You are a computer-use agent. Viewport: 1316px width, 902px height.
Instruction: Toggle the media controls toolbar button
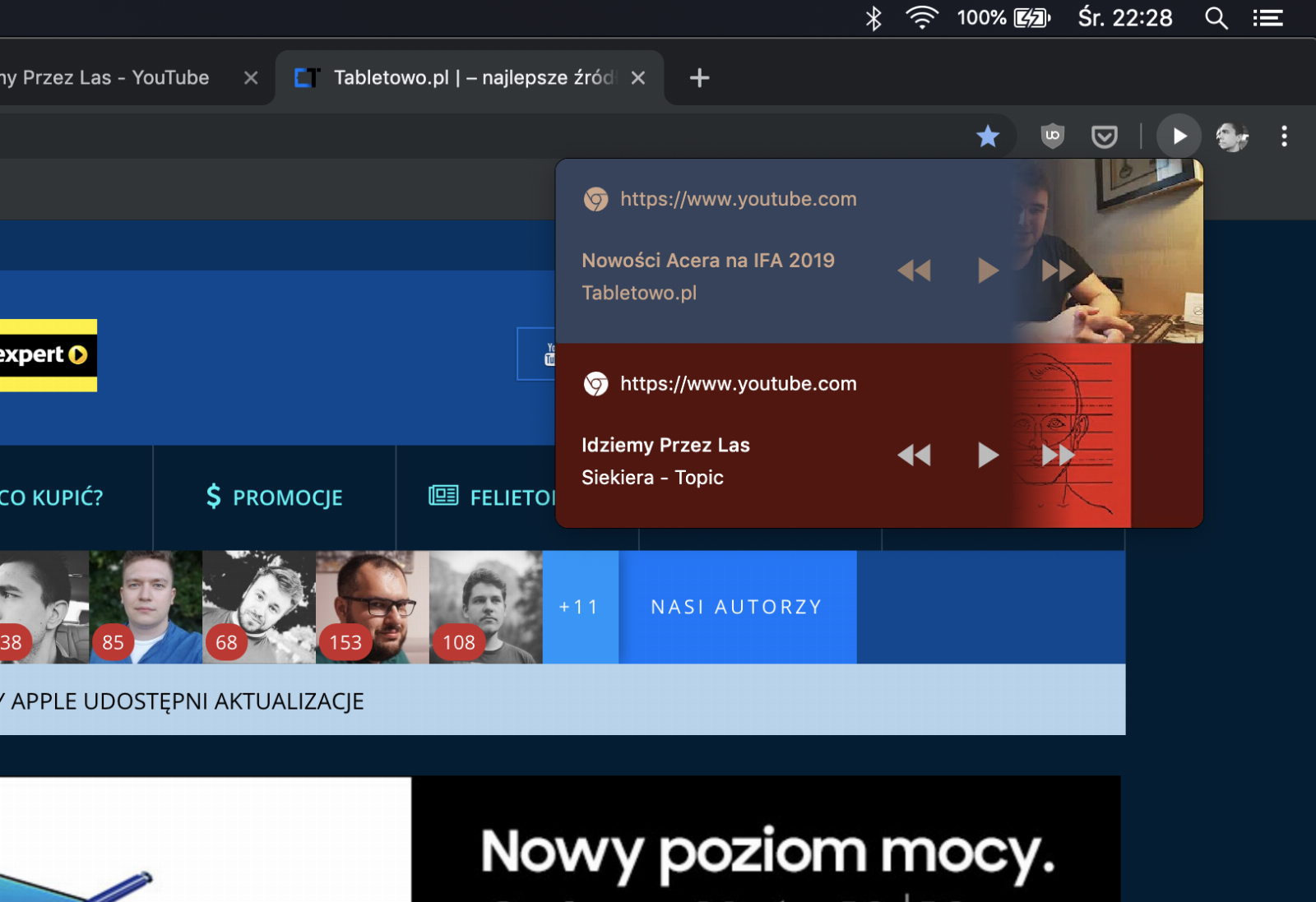pos(1179,136)
